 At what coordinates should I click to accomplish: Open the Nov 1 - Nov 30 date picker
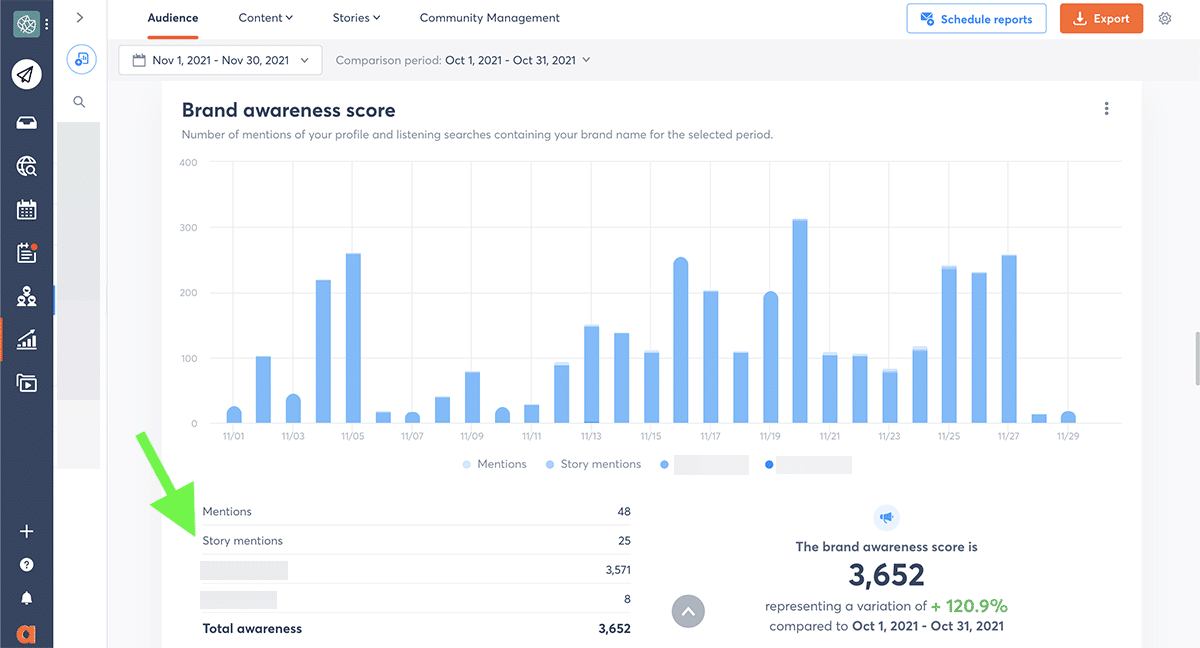click(x=220, y=60)
